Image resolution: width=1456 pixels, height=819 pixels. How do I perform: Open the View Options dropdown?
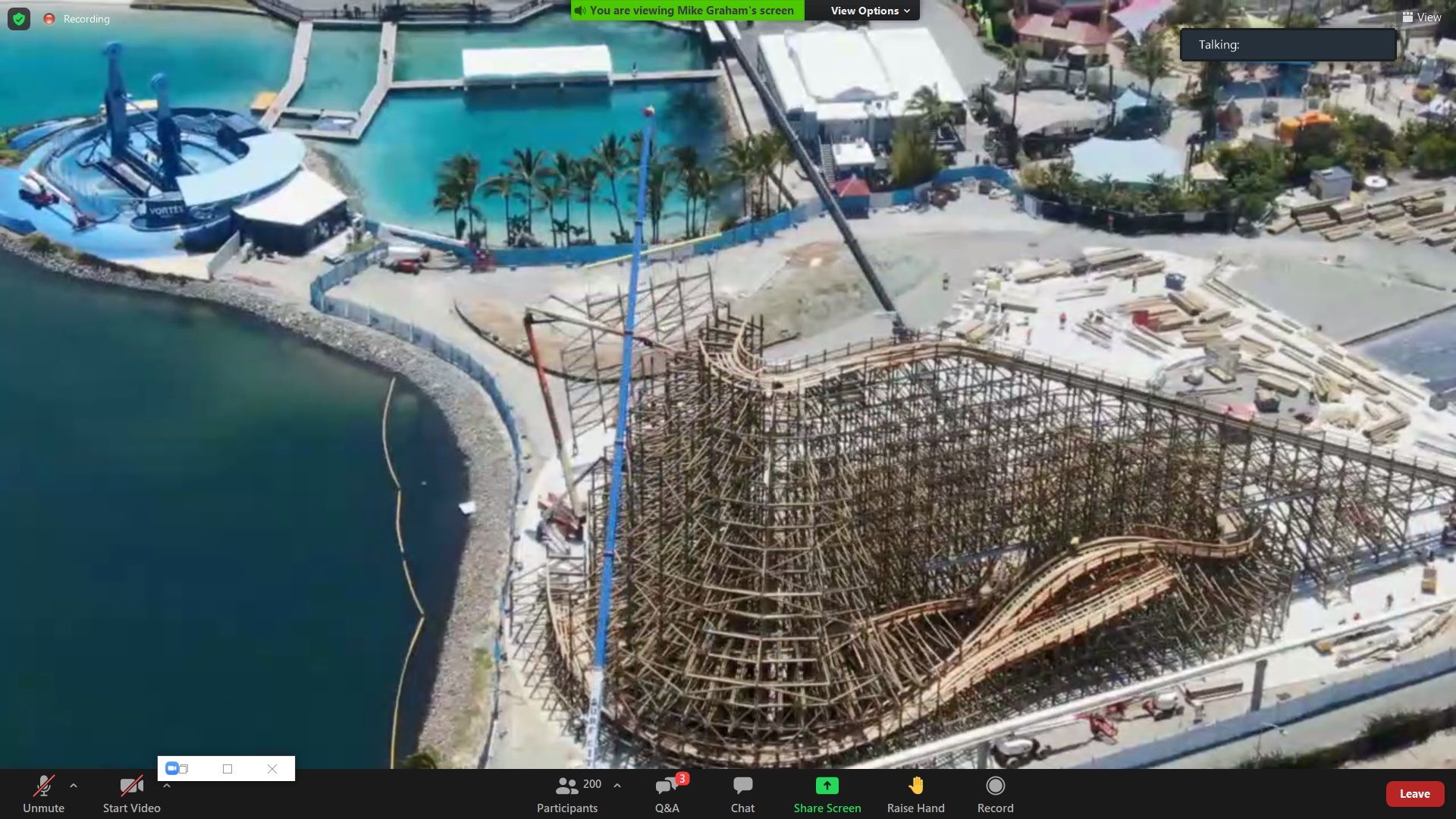(x=869, y=11)
